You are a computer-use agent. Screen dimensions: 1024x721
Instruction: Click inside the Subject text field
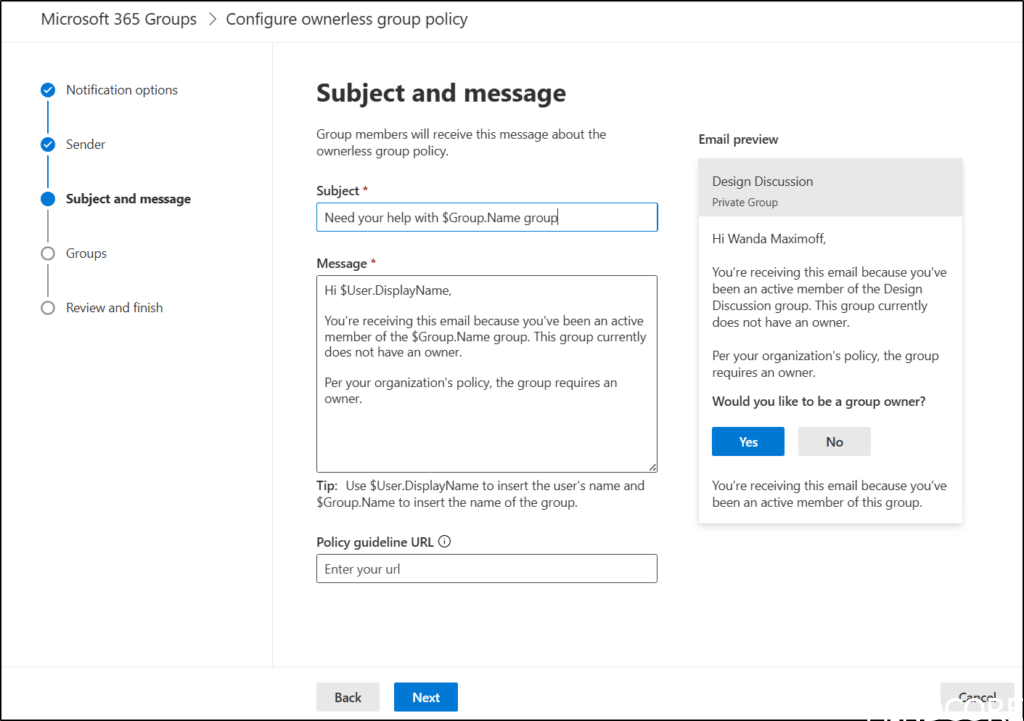pos(486,217)
